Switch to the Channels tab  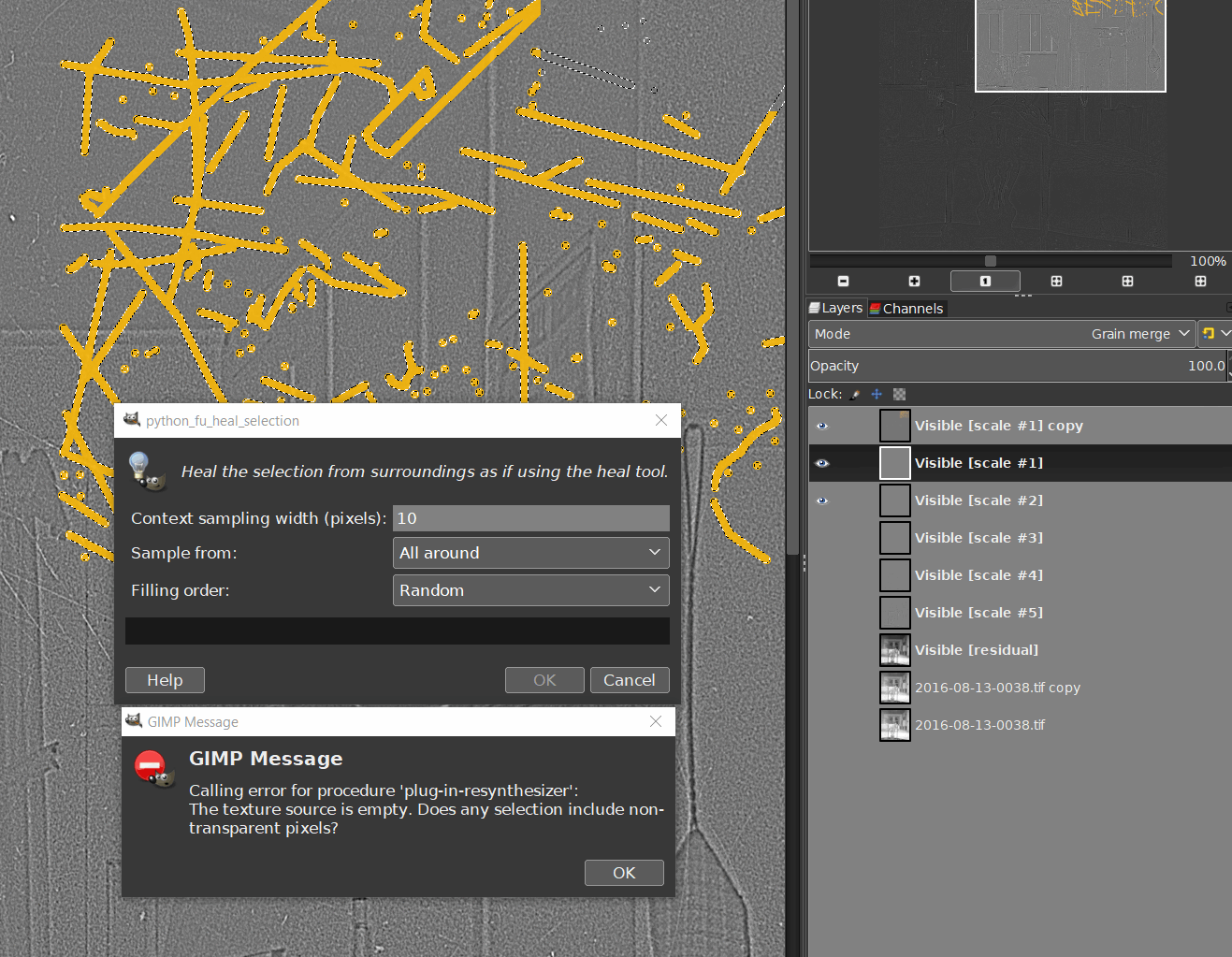pyautogui.click(x=907, y=309)
